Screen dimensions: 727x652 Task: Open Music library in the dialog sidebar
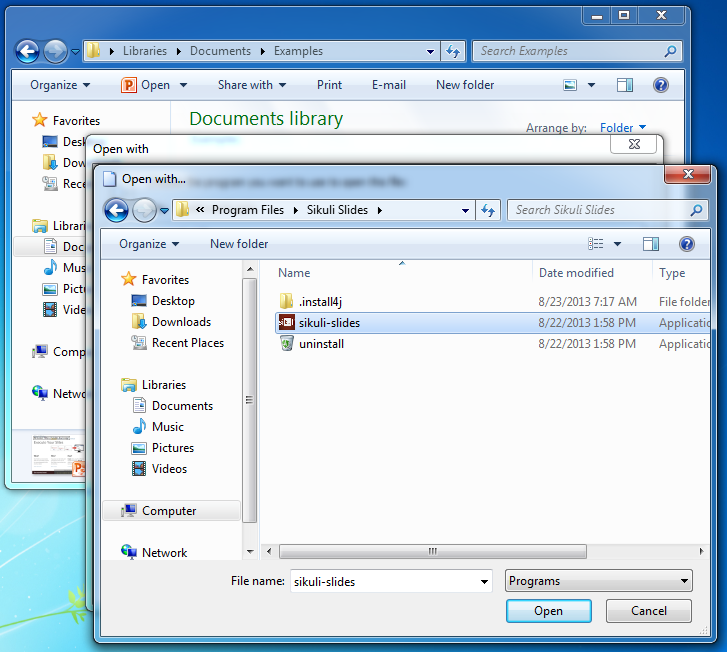tap(167, 427)
